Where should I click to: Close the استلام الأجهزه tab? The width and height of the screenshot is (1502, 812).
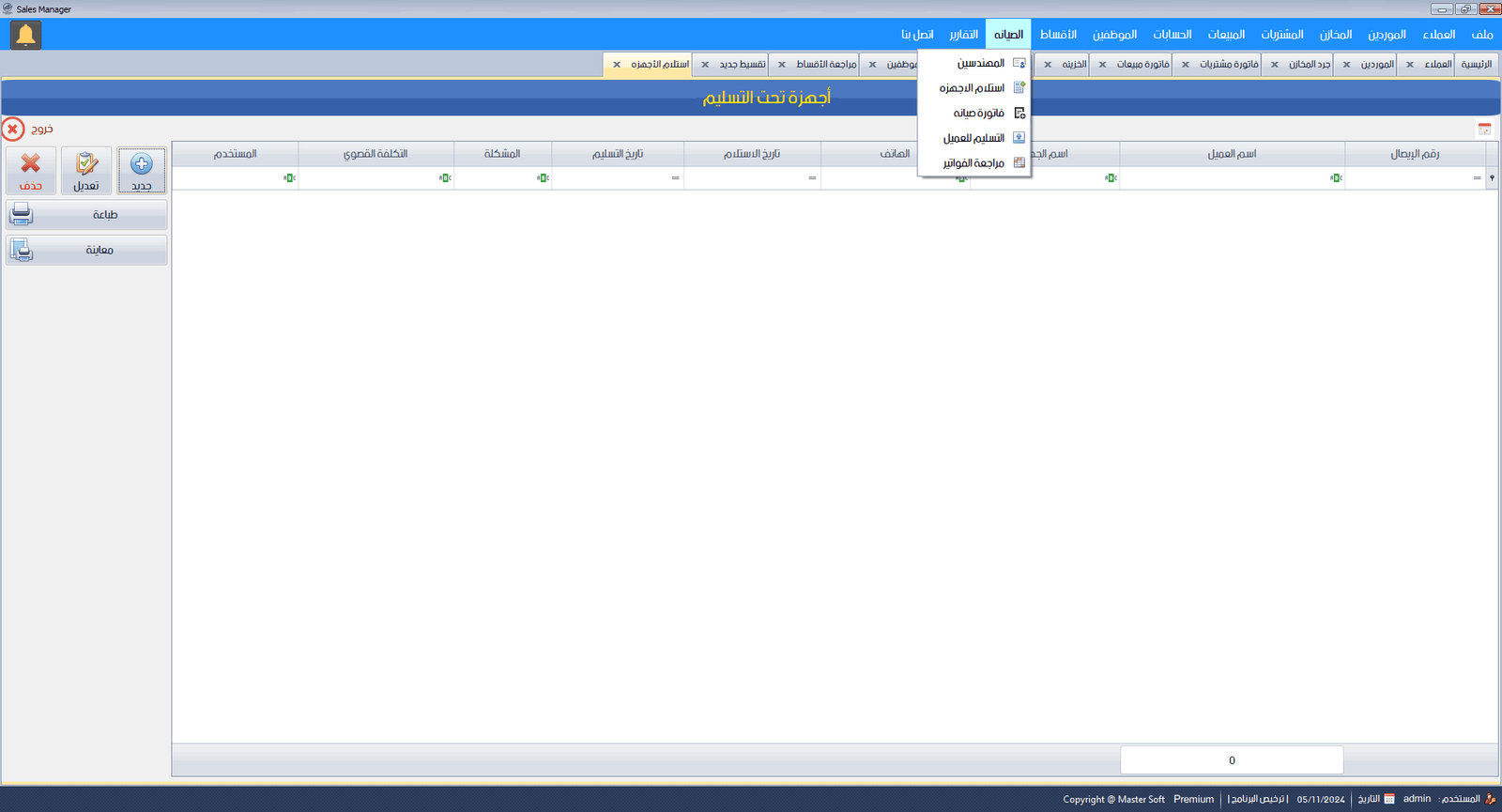[x=617, y=65]
